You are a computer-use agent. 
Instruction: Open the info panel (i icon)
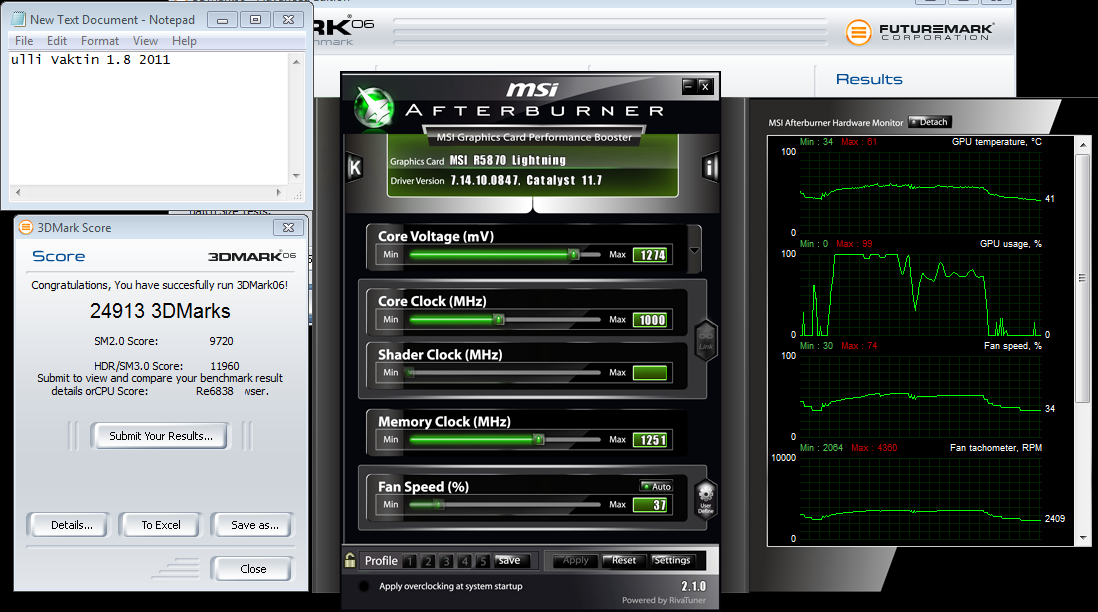pyautogui.click(x=710, y=167)
